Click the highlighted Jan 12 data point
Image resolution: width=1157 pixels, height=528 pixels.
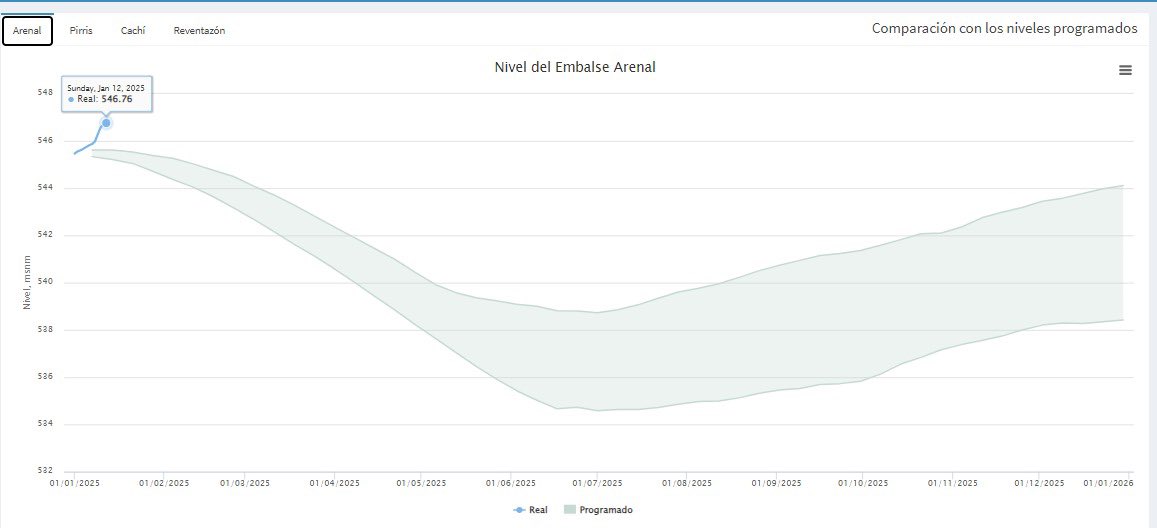tap(106, 122)
